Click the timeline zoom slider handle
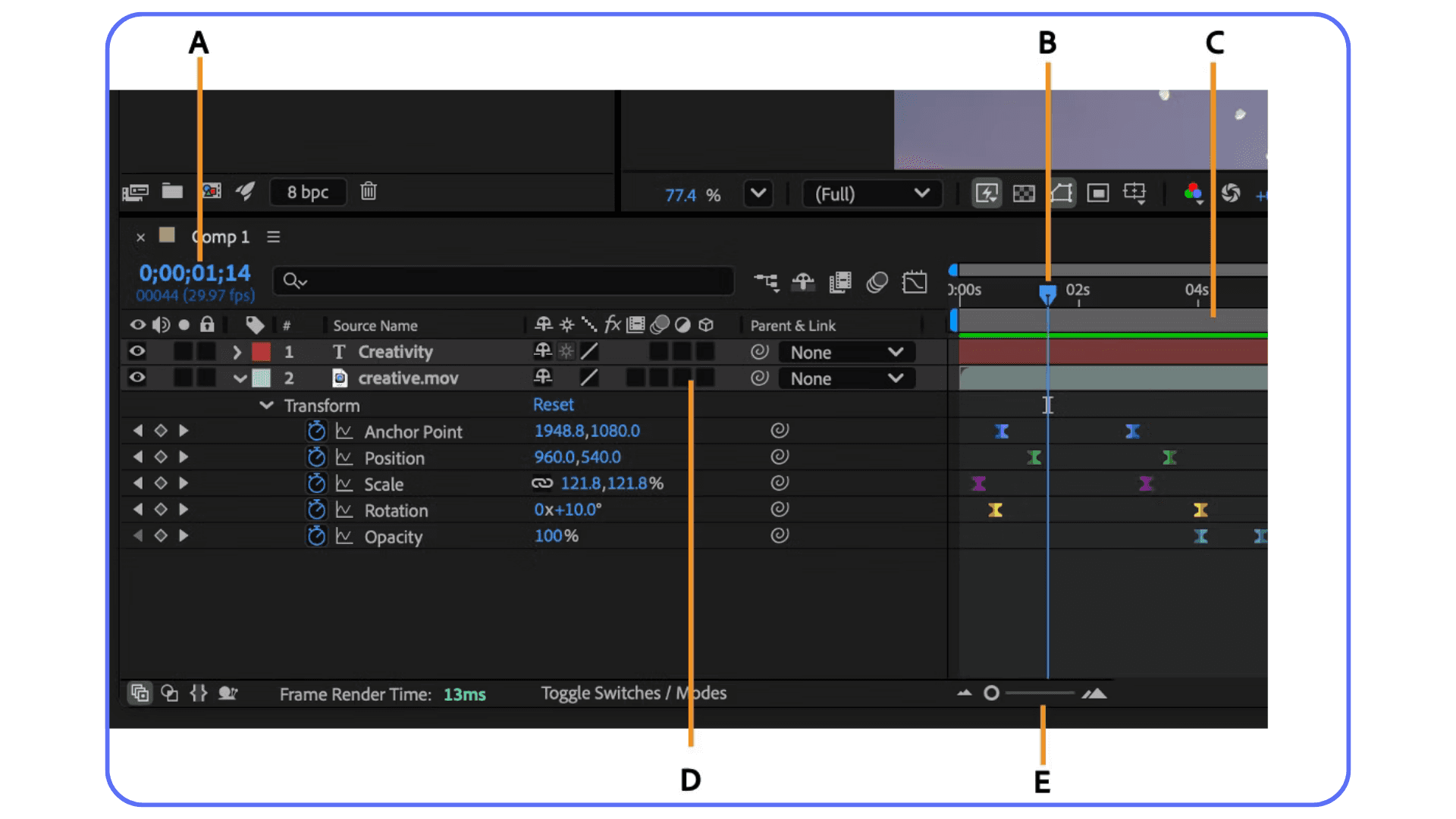The image size is (1456, 819). [x=991, y=692]
